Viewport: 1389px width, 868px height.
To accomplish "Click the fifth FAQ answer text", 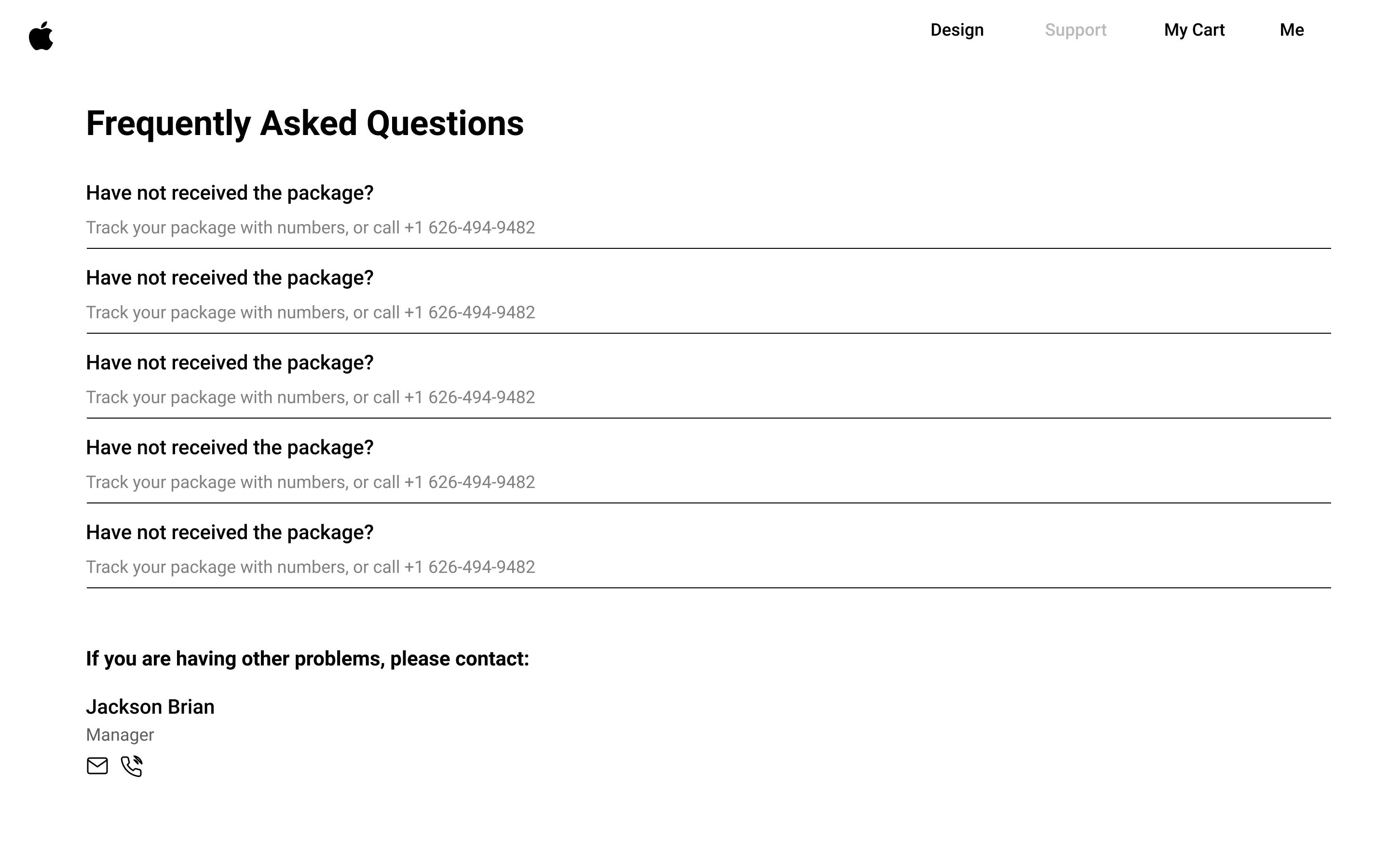I will coord(310,568).
